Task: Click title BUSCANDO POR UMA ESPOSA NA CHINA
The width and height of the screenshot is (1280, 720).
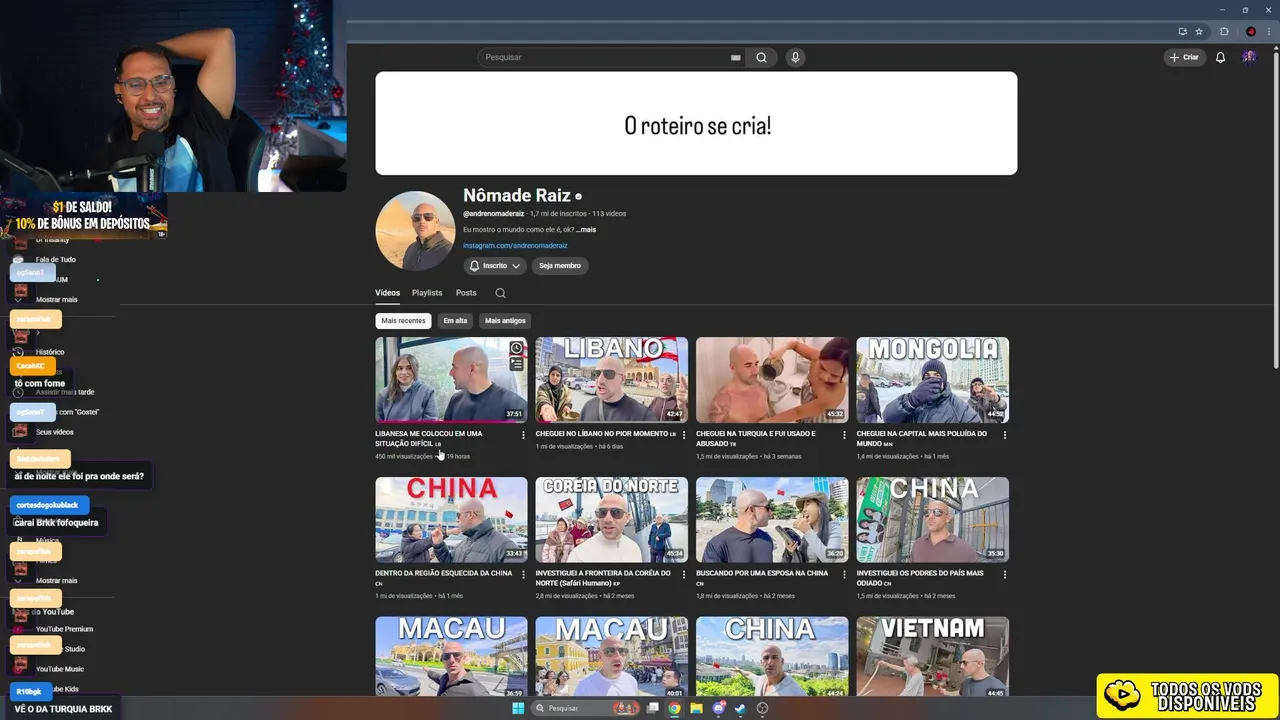Action: pos(762,573)
